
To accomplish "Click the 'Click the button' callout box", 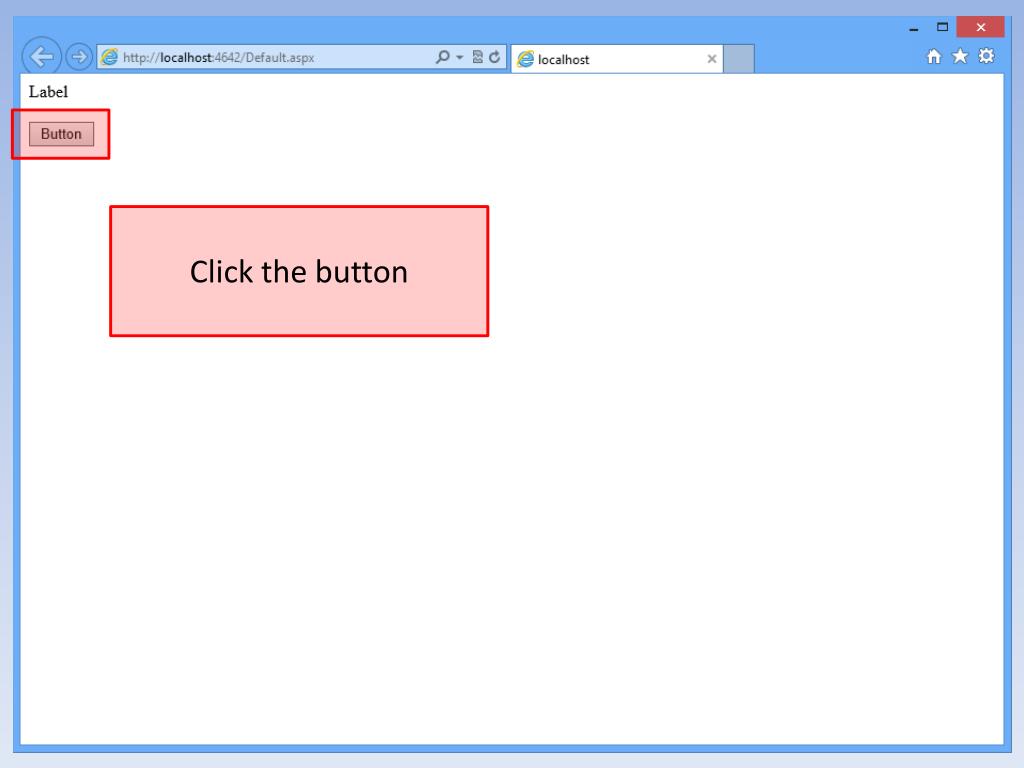I will 299,272.
